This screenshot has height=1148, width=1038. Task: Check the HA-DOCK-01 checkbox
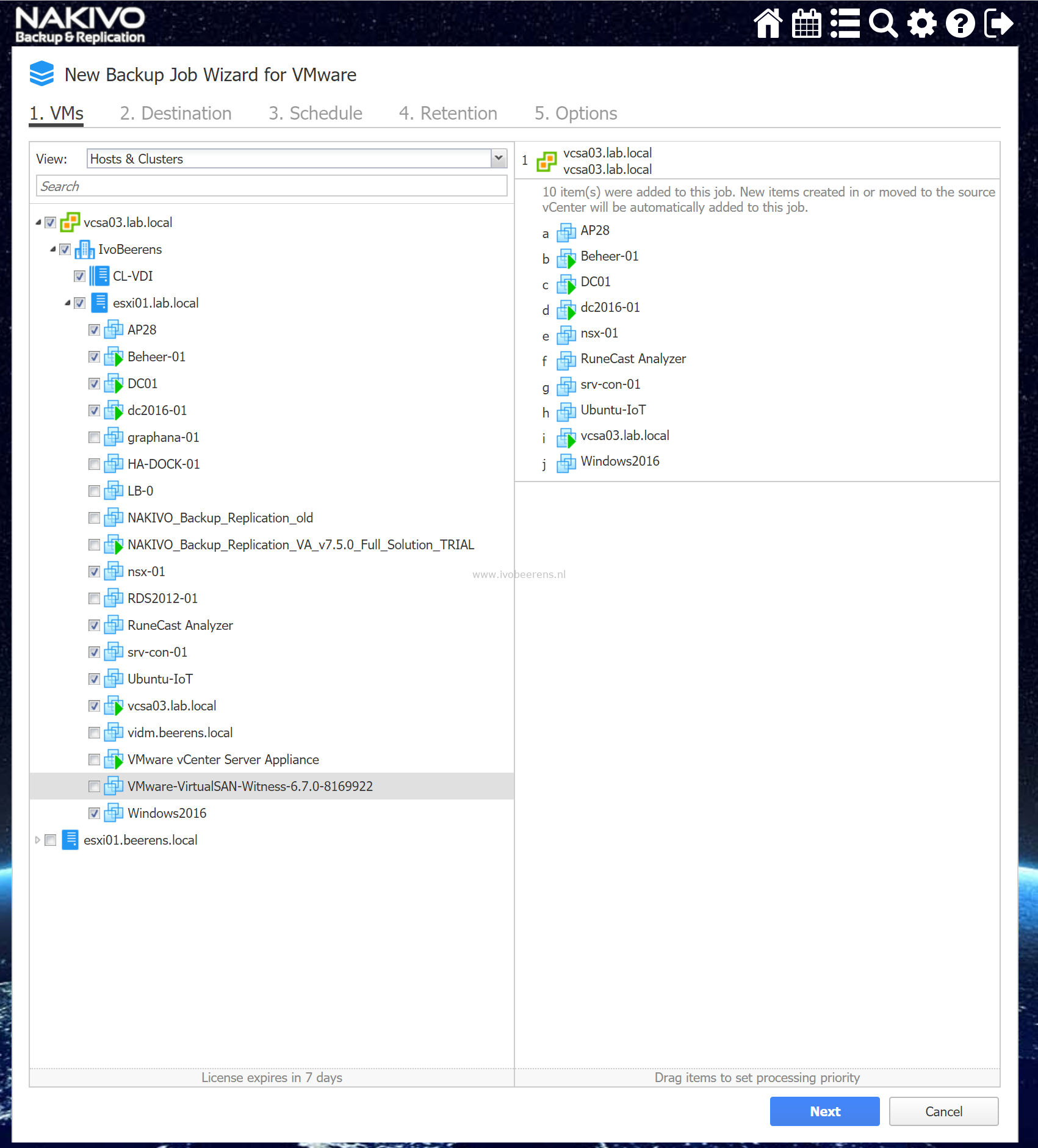point(94,464)
